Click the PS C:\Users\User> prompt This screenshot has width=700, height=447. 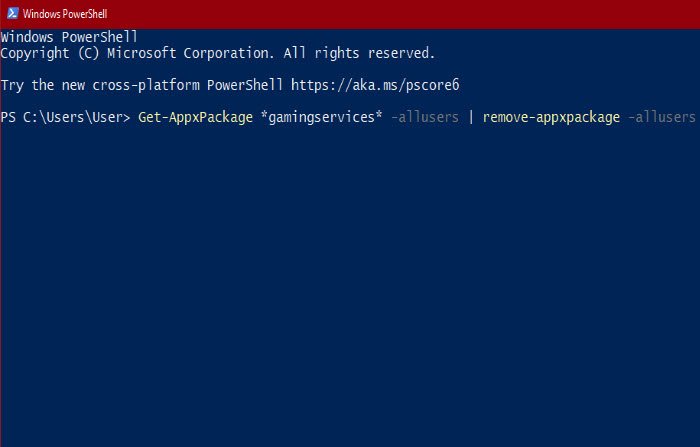click(x=65, y=118)
